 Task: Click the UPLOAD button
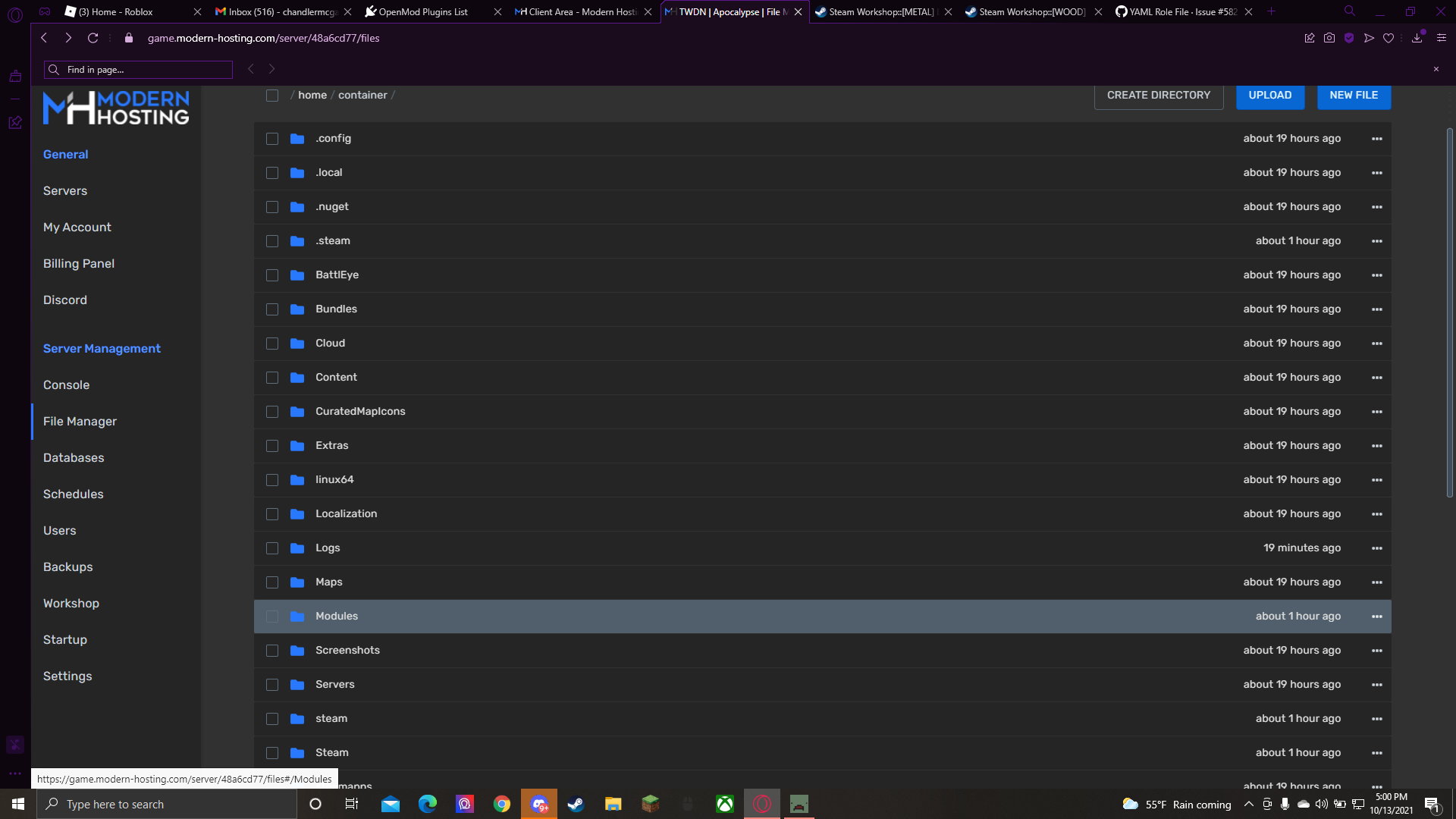[1269, 96]
